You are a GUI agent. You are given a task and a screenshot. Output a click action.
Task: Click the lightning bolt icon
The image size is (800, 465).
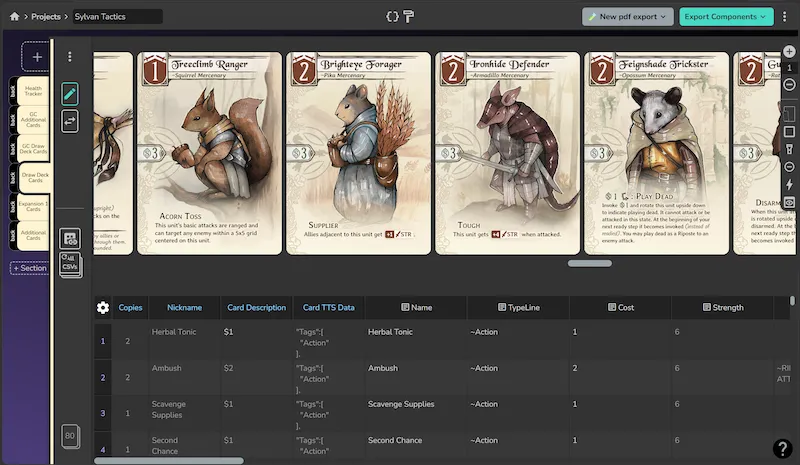789,184
